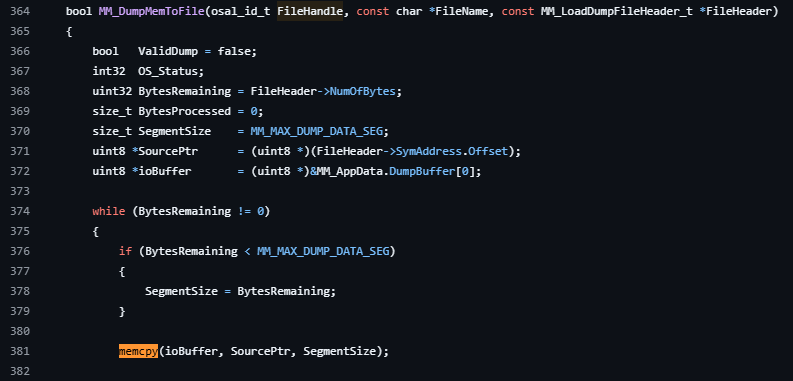Click line number 381
Viewport: 793px width, 381px height.
click(x=19, y=351)
